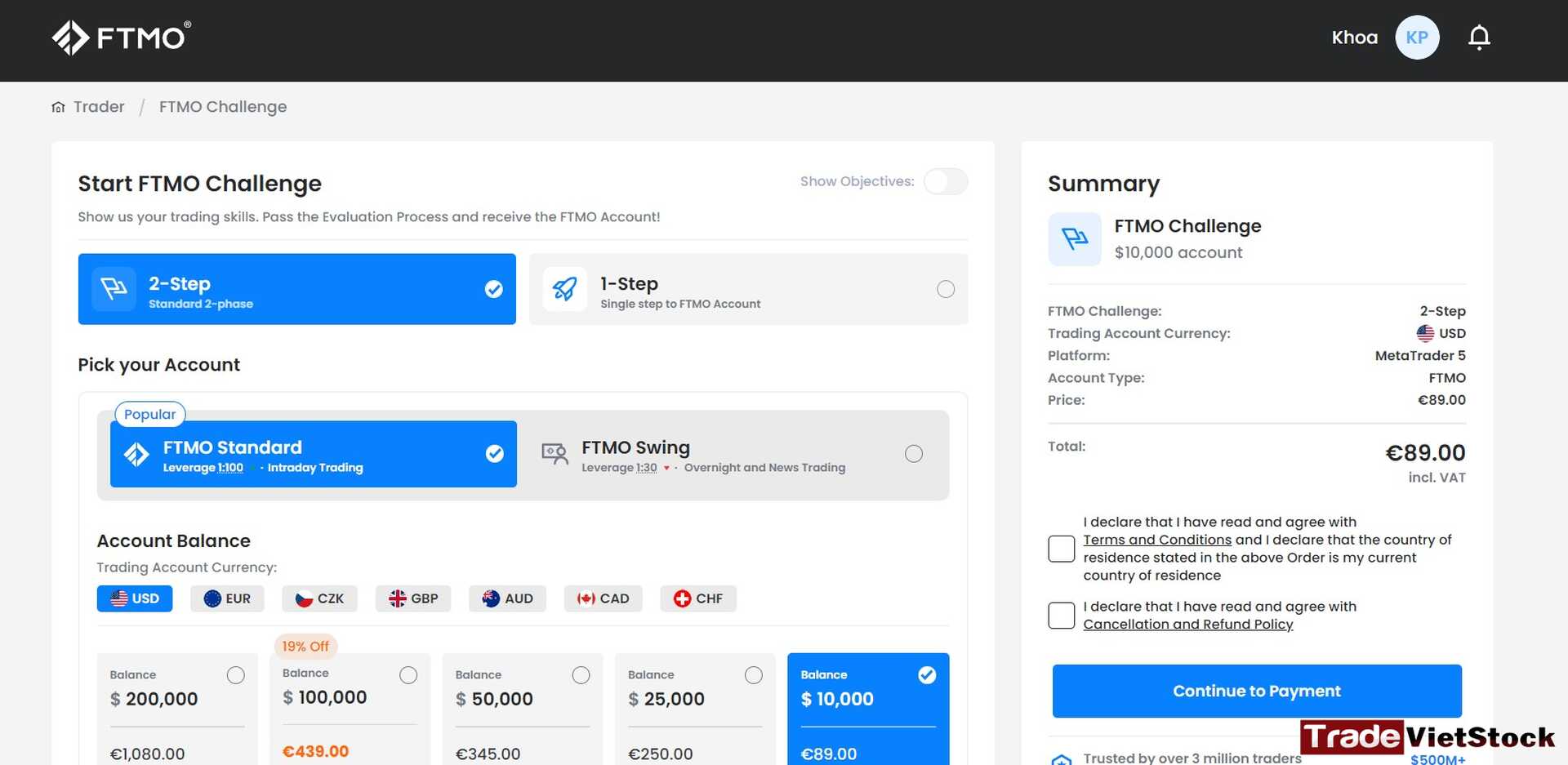Click the €250.00 price
The width and height of the screenshot is (1568, 765).
660,754
